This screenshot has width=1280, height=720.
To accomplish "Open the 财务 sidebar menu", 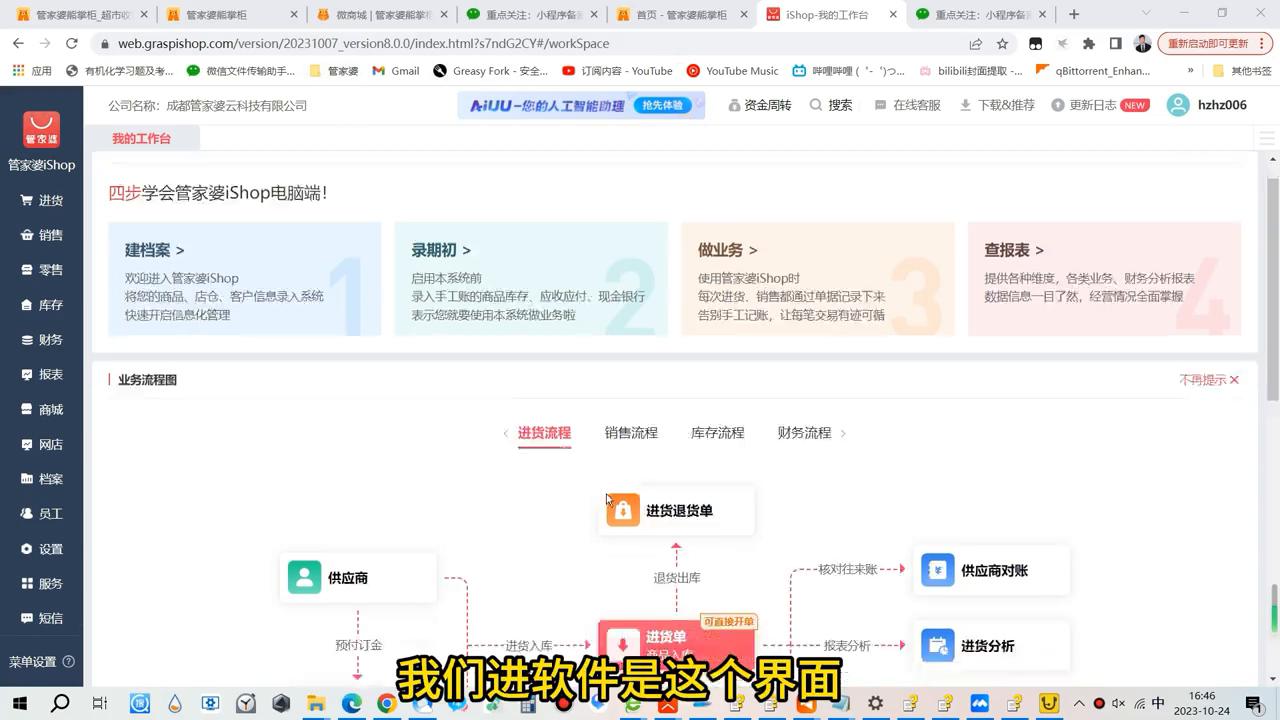I will pos(41,340).
